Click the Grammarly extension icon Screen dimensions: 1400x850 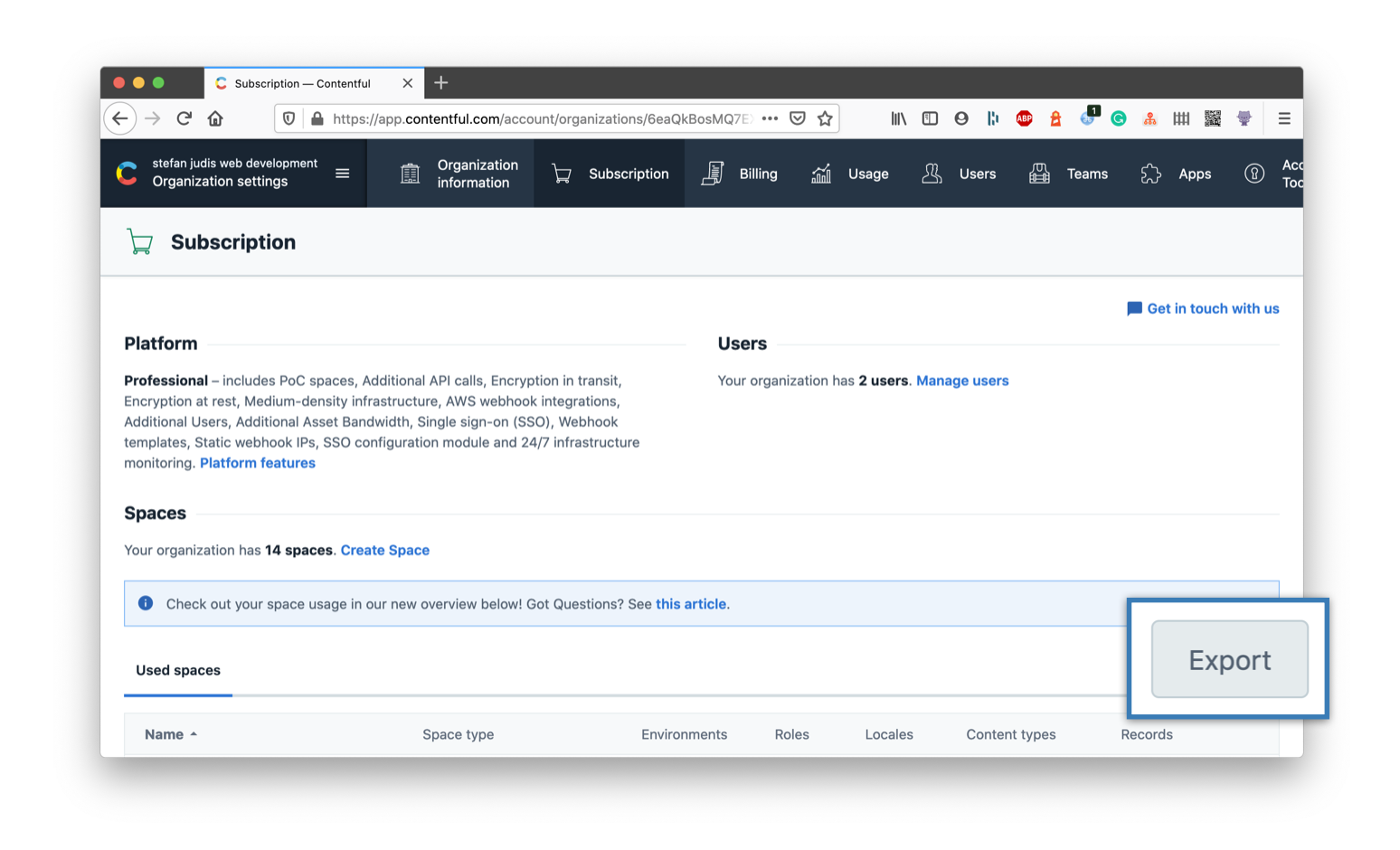tap(1119, 118)
